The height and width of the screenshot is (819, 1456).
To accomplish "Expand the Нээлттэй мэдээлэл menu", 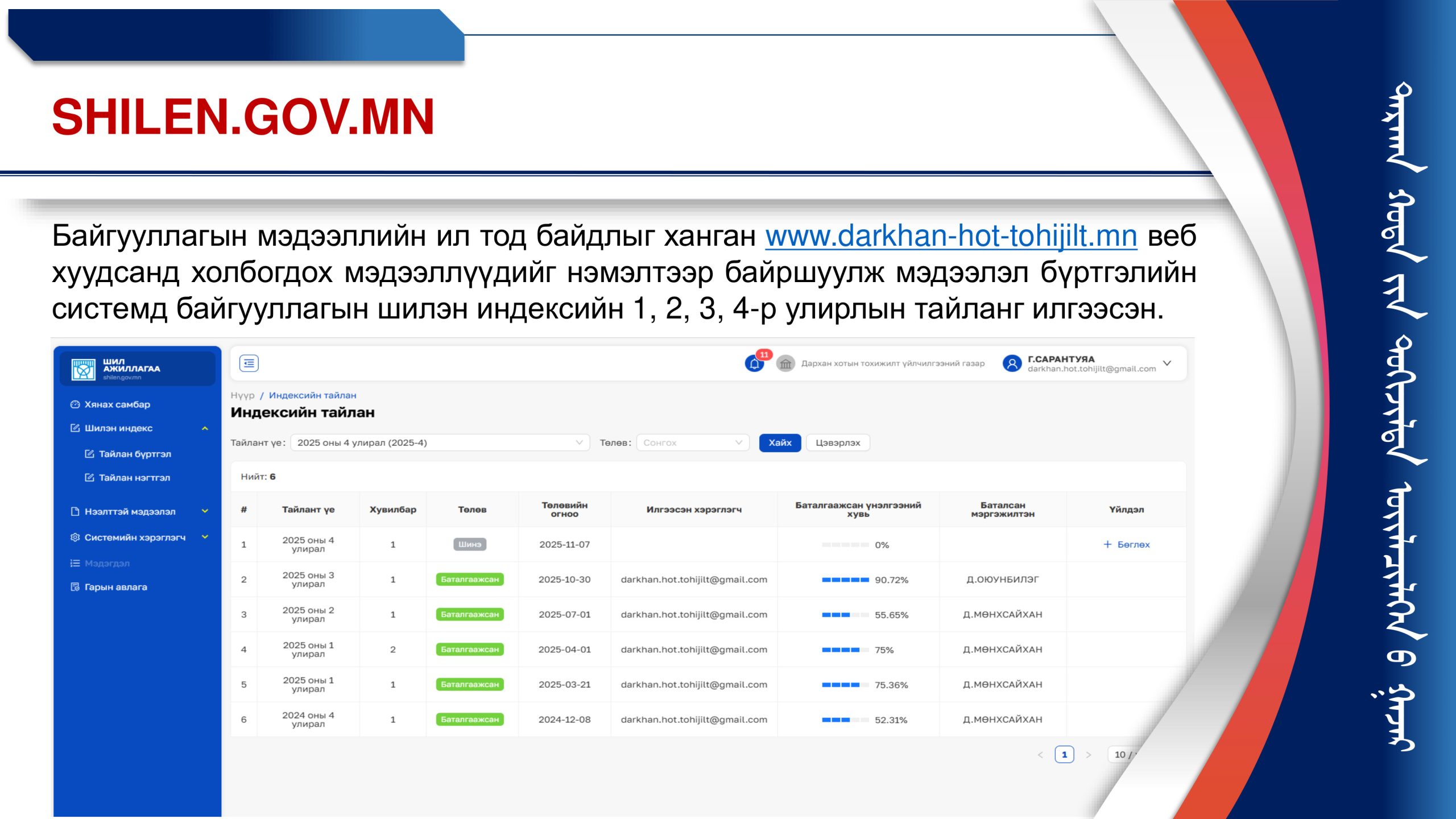I will pos(205,511).
